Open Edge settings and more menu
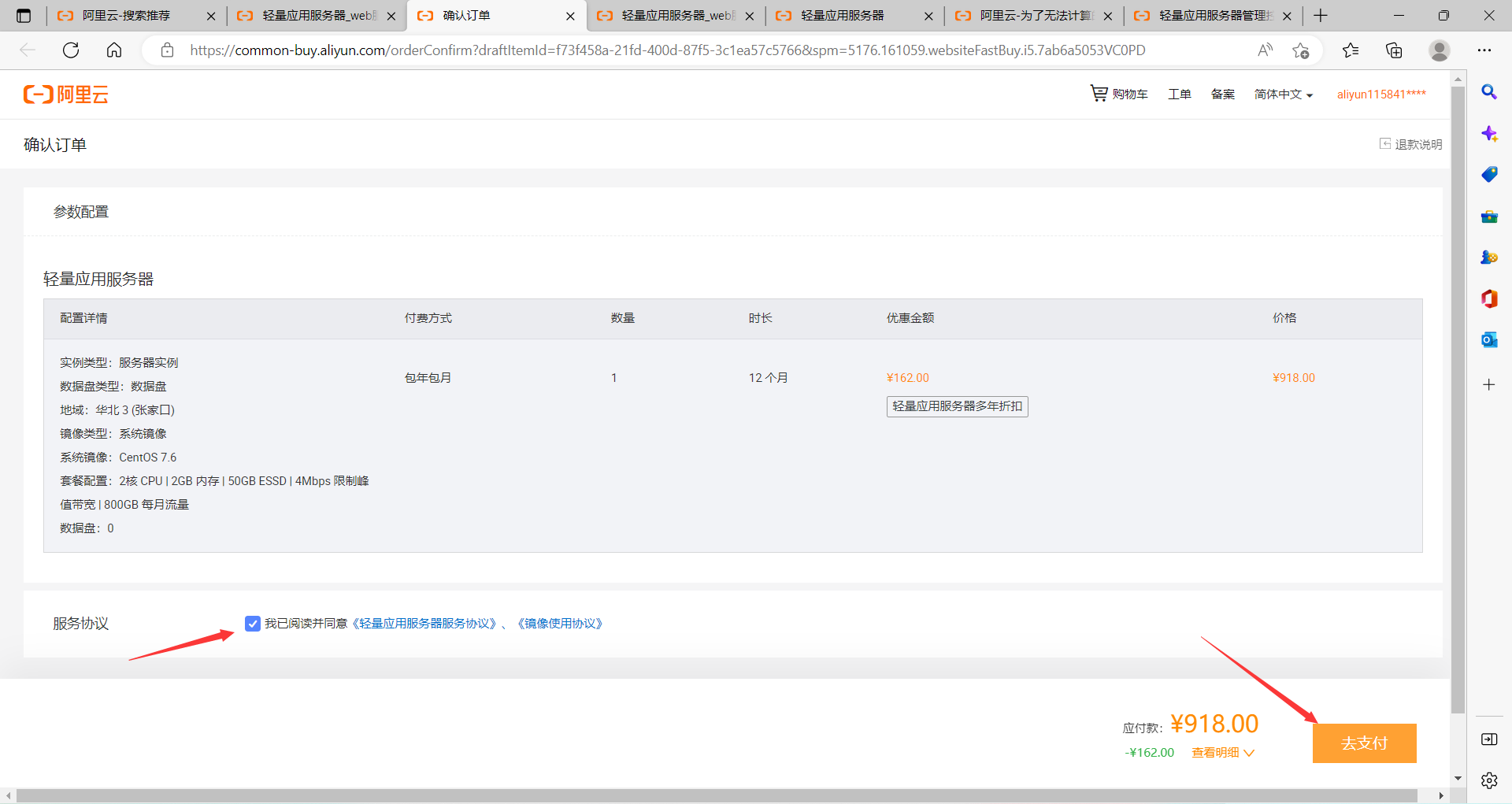This screenshot has height=804, width=1512. tap(1484, 50)
